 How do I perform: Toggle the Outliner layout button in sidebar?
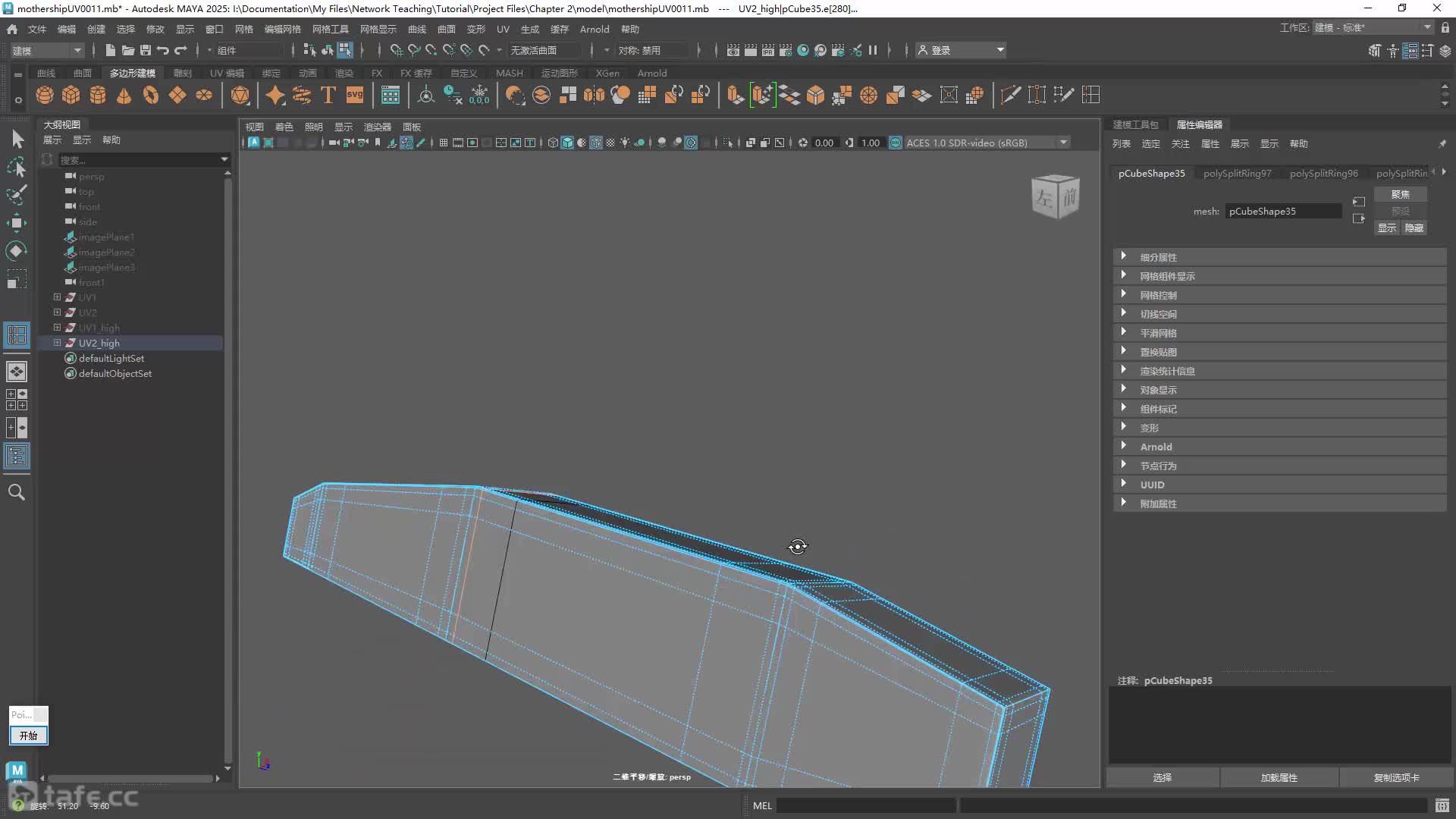tap(17, 456)
